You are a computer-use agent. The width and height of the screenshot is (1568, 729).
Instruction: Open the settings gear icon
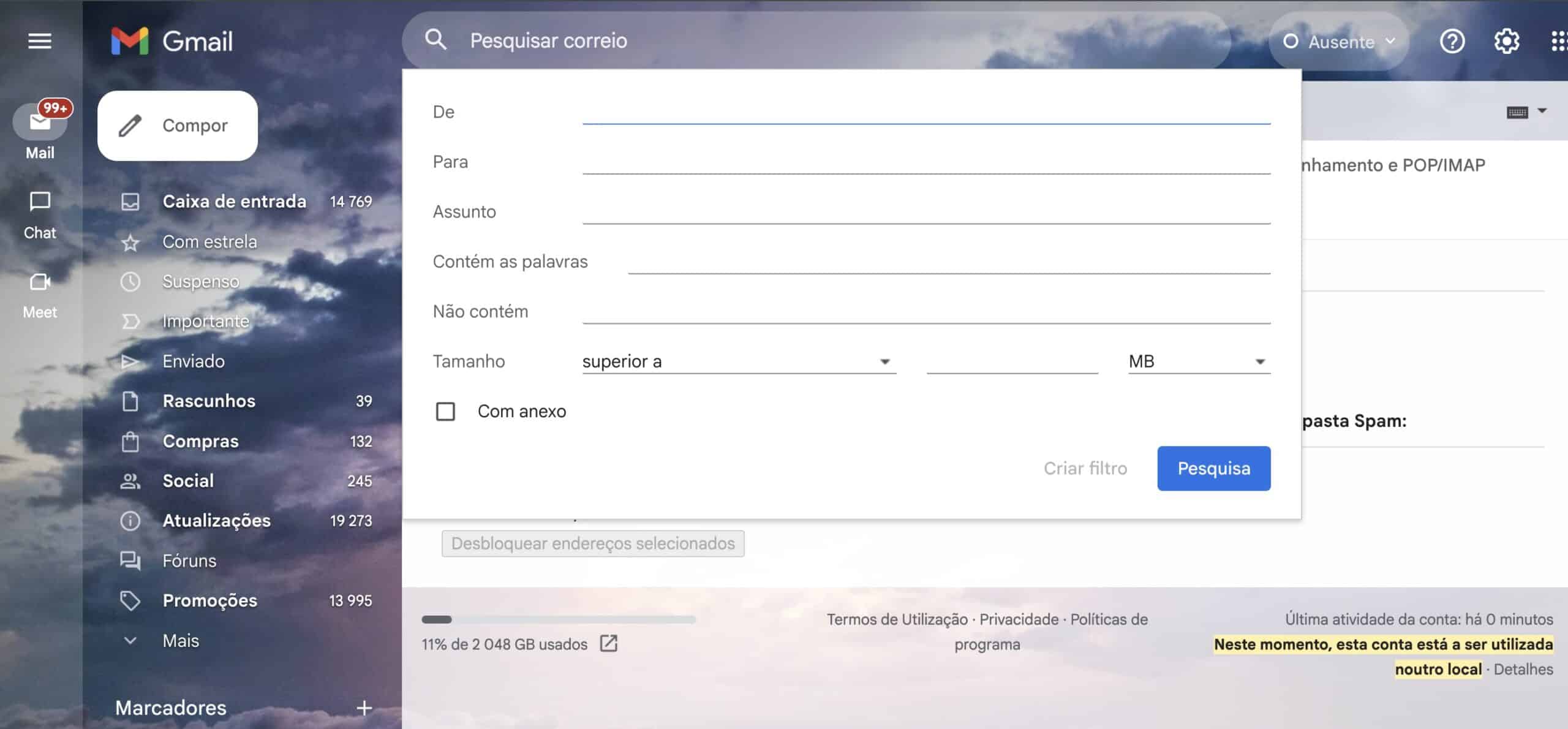coord(1506,42)
